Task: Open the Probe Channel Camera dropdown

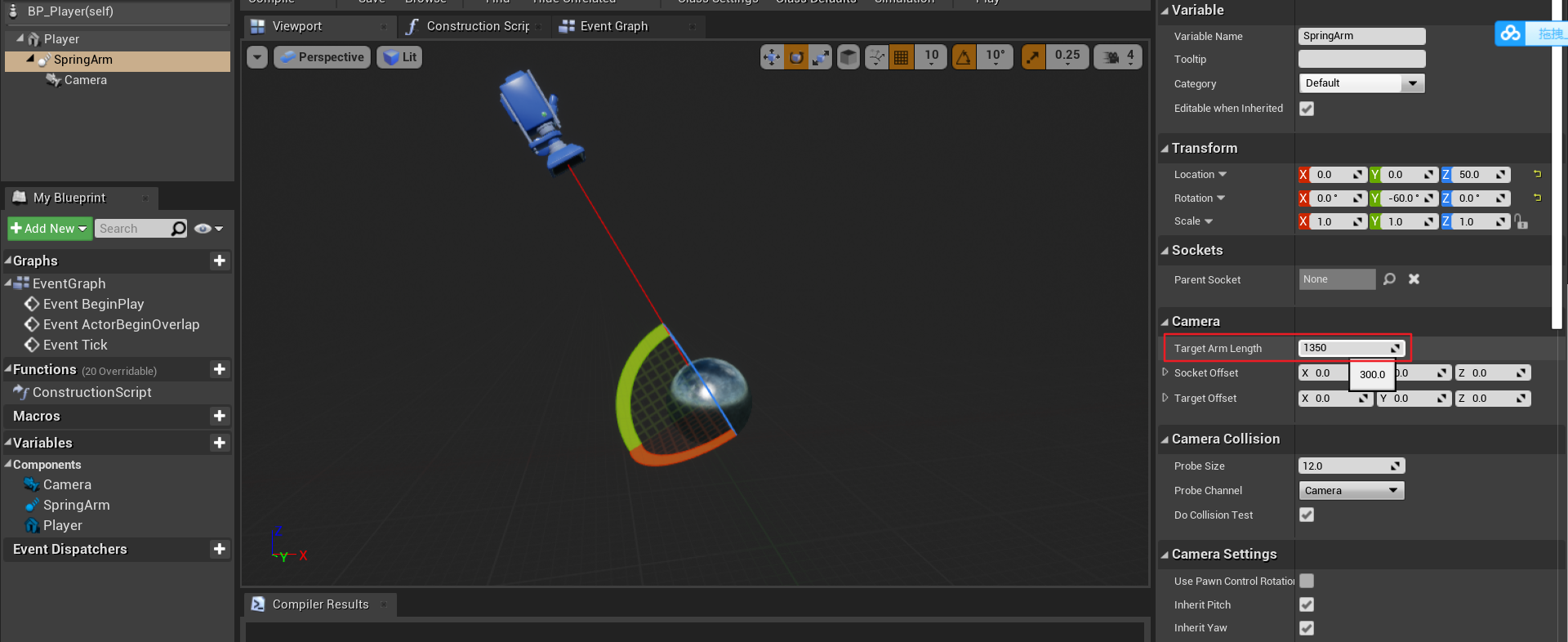Action: [1352, 491]
